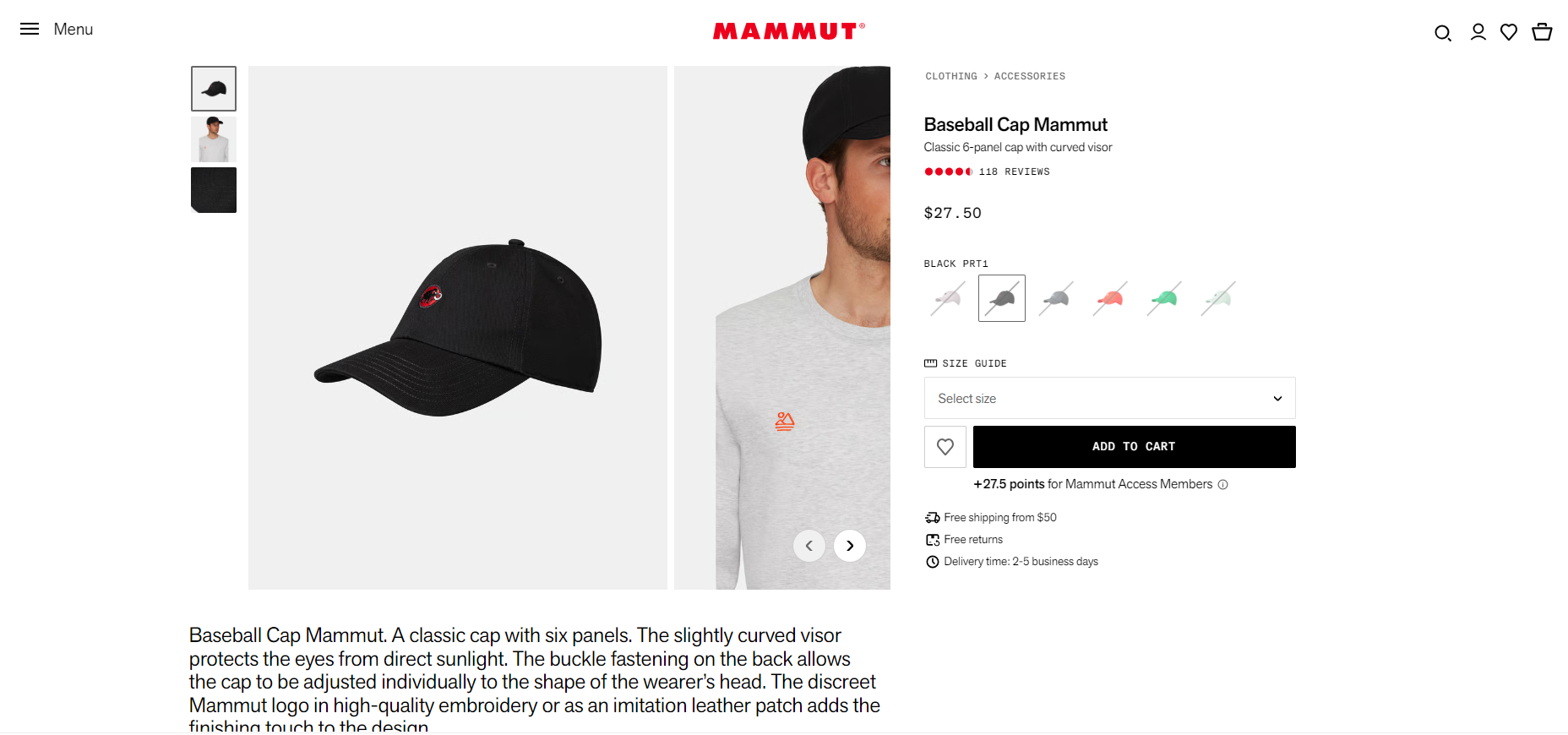Click the Mammut logo
The height and width of the screenshot is (735, 1568).
(789, 31)
